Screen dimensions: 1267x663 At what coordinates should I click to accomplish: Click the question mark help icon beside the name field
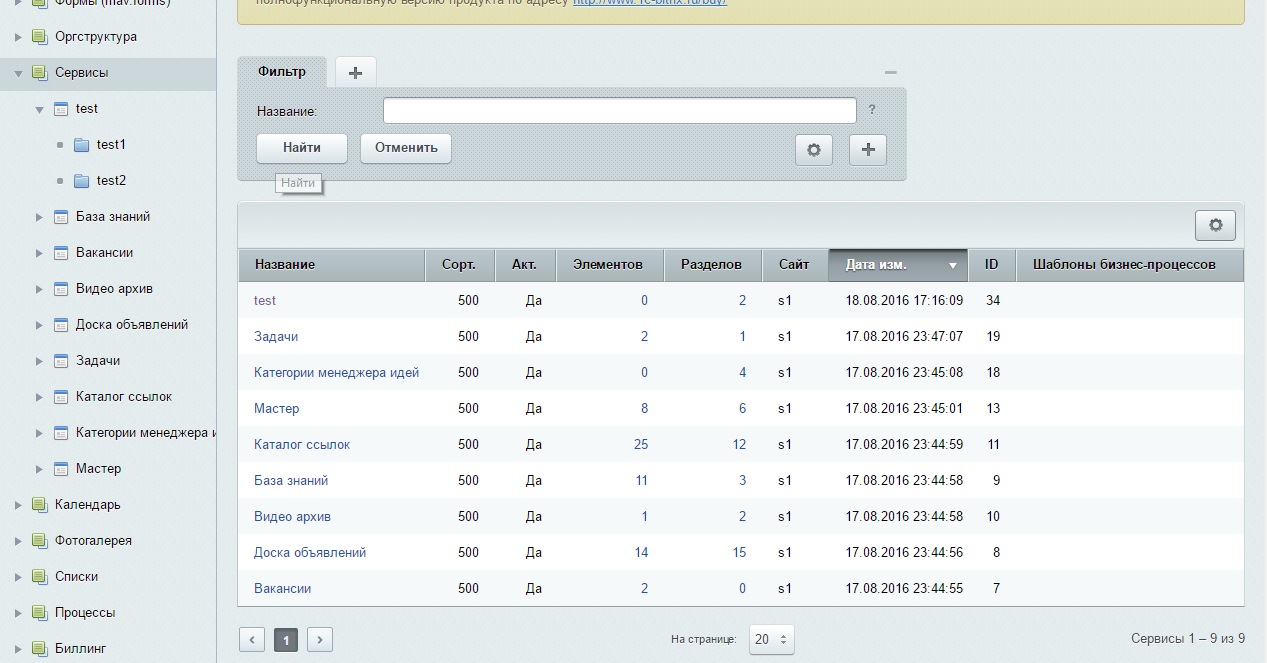(x=872, y=110)
